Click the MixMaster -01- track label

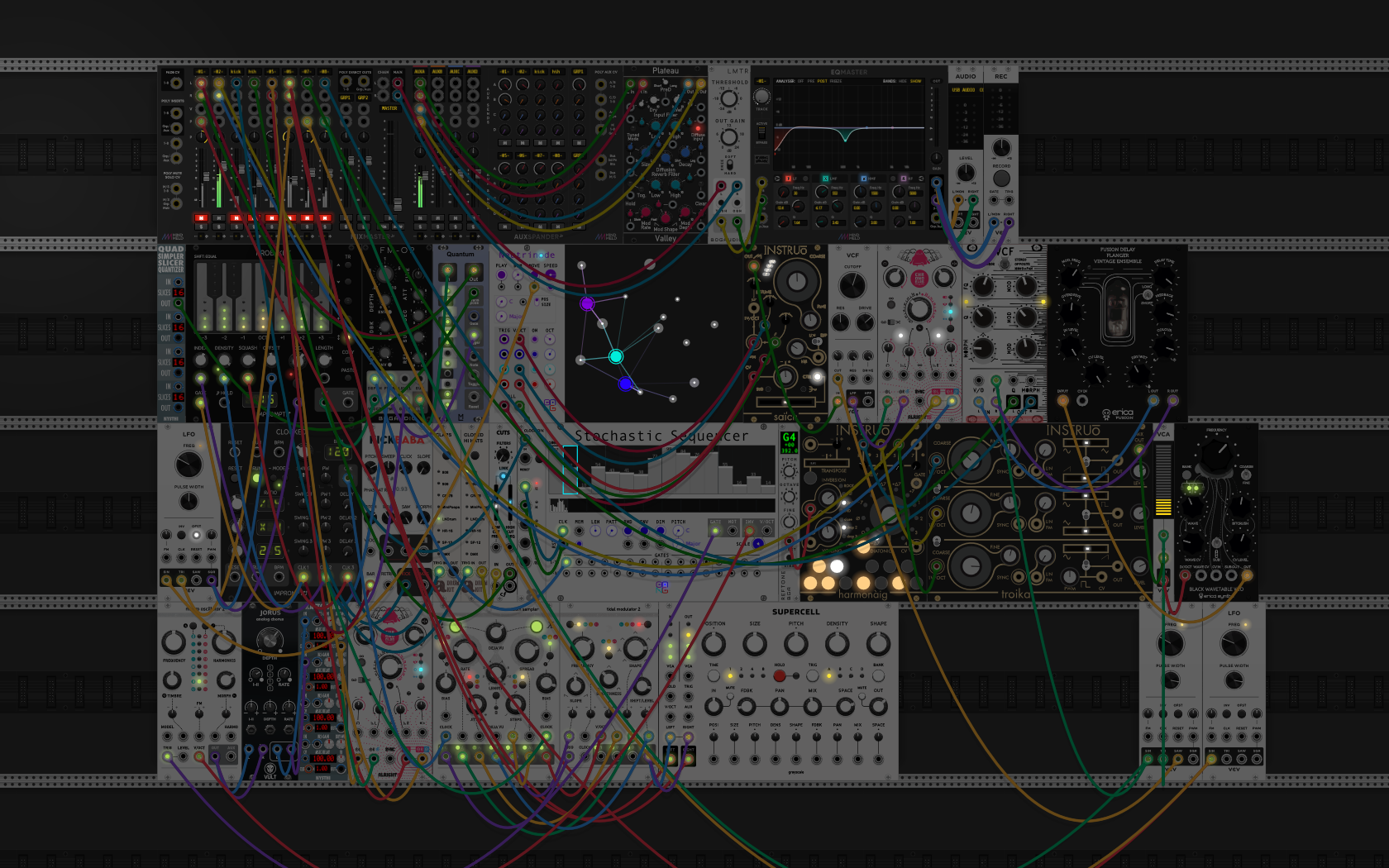point(201,72)
